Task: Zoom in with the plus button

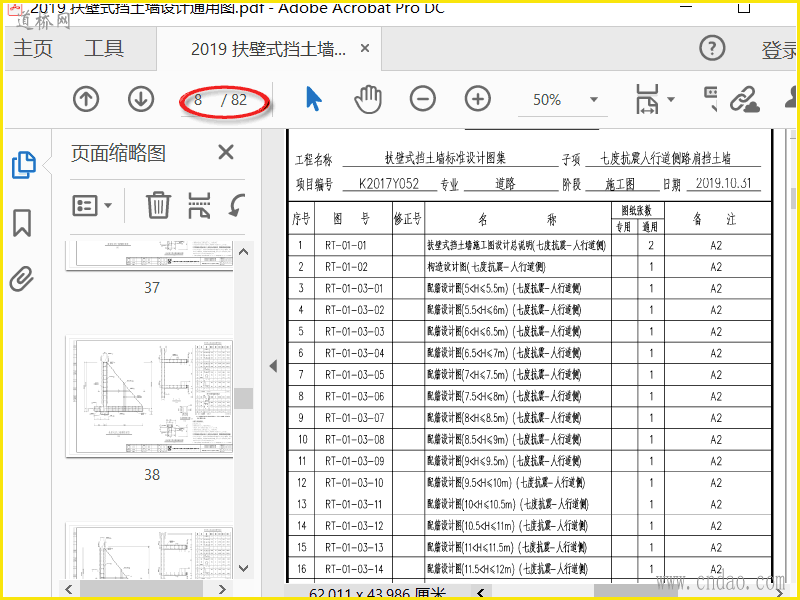Action: tap(478, 99)
